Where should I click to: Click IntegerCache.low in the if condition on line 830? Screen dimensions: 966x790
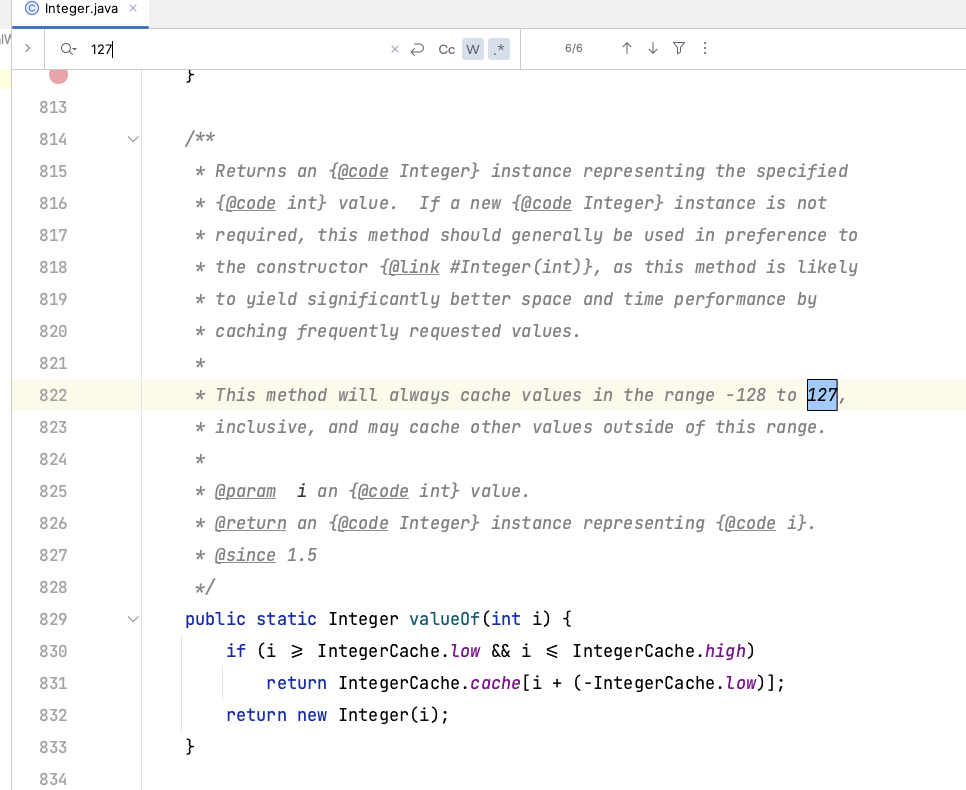399,651
